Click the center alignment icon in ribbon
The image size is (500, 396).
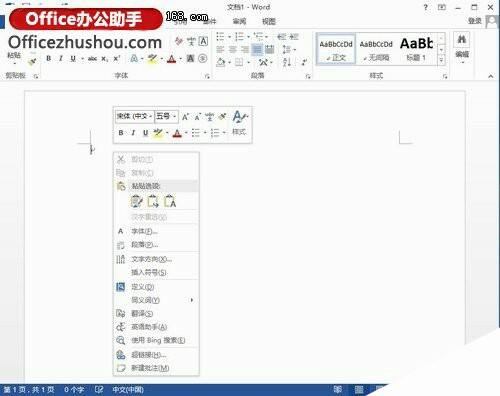(x=233, y=50)
